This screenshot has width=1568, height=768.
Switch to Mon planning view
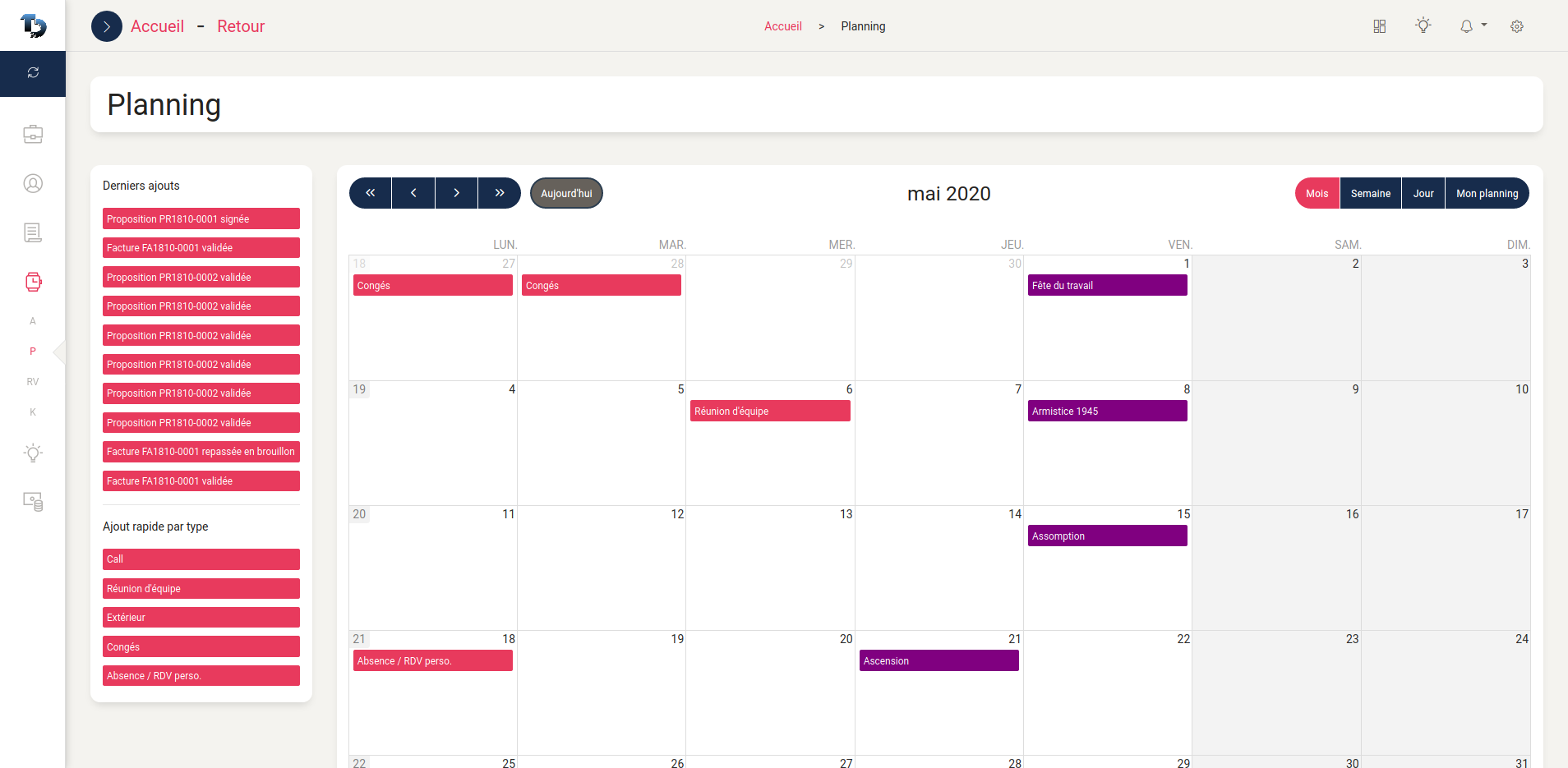1487,193
